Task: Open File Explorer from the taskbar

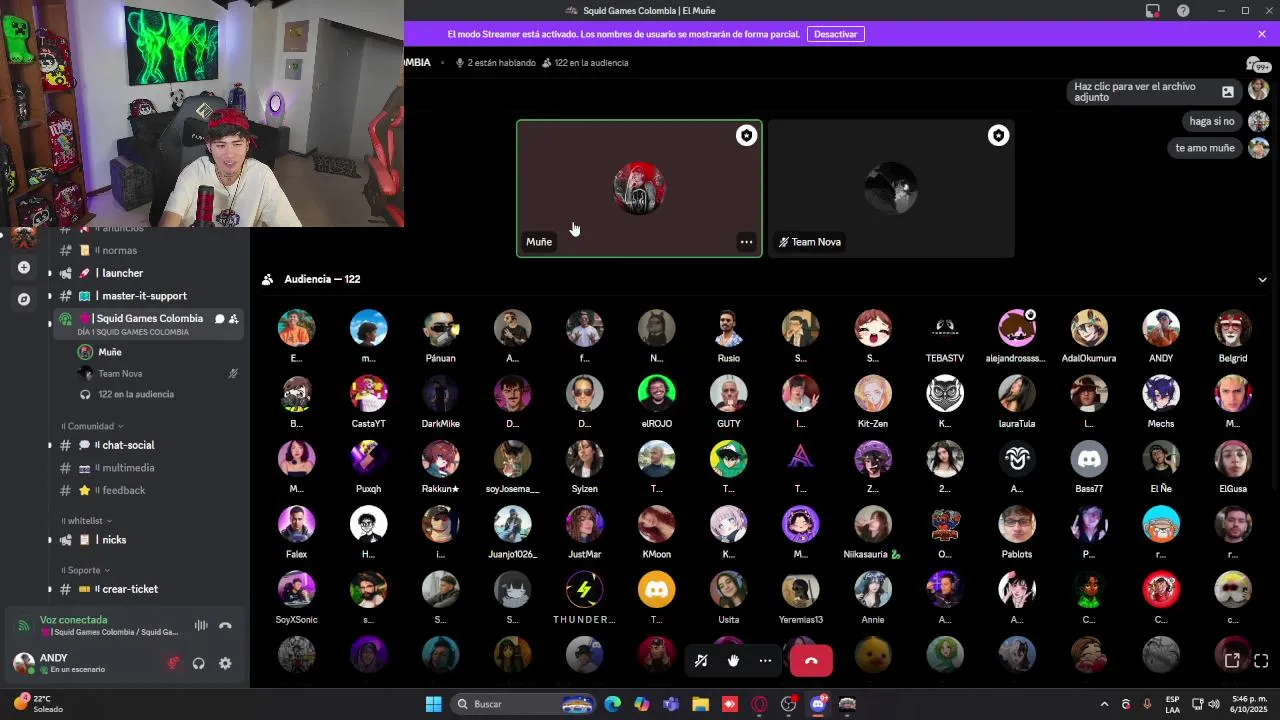Action: pyautogui.click(x=700, y=704)
